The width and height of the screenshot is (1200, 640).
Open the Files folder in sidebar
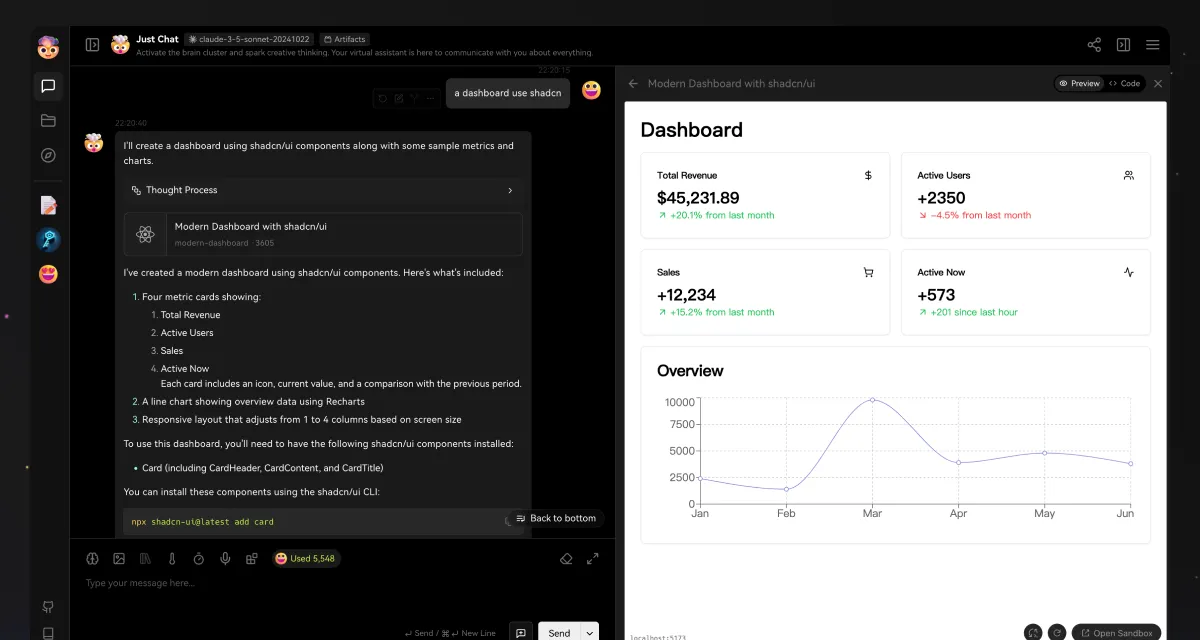(48, 121)
